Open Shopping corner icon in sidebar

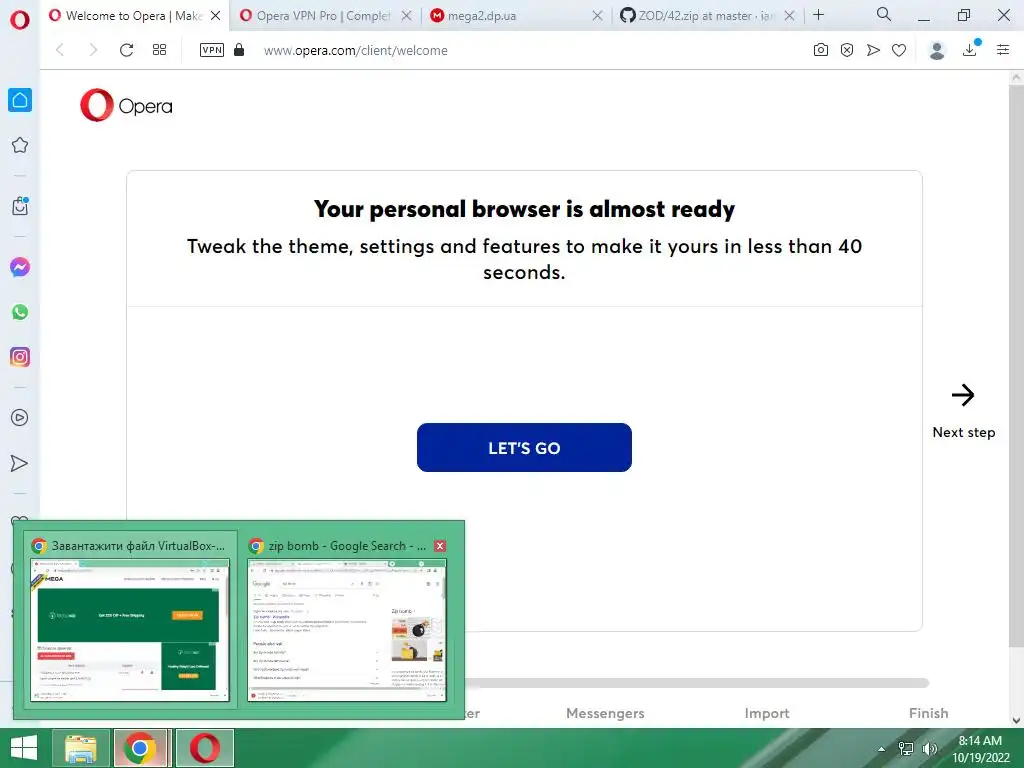(20, 206)
